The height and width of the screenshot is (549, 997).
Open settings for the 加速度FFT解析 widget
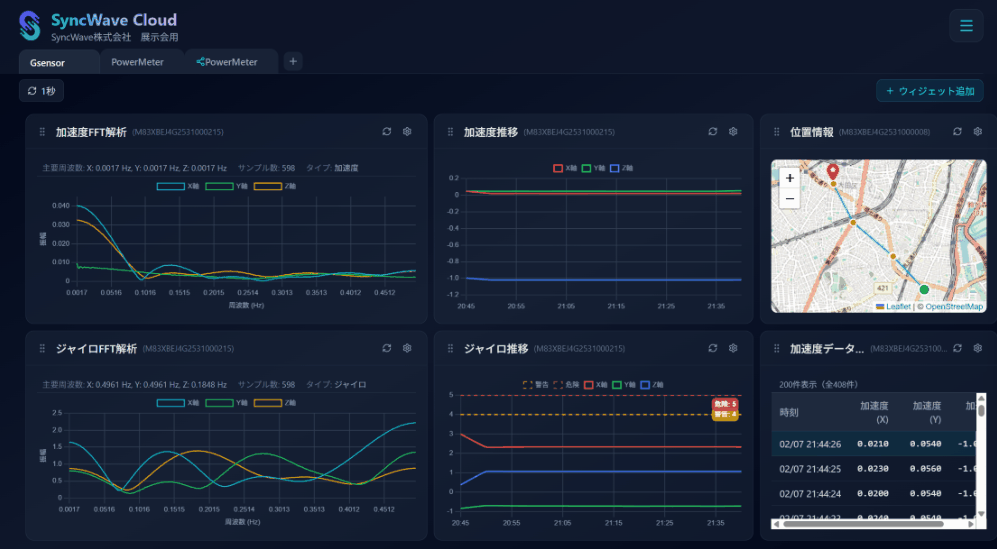click(407, 132)
